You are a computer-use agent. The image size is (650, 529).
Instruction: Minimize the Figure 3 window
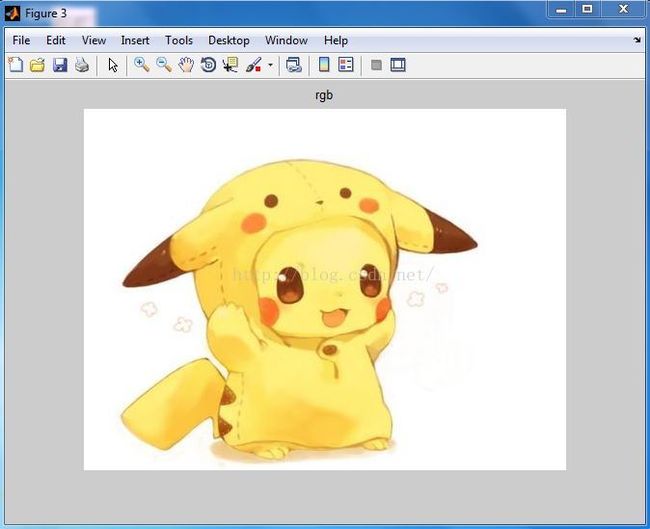pos(561,10)
